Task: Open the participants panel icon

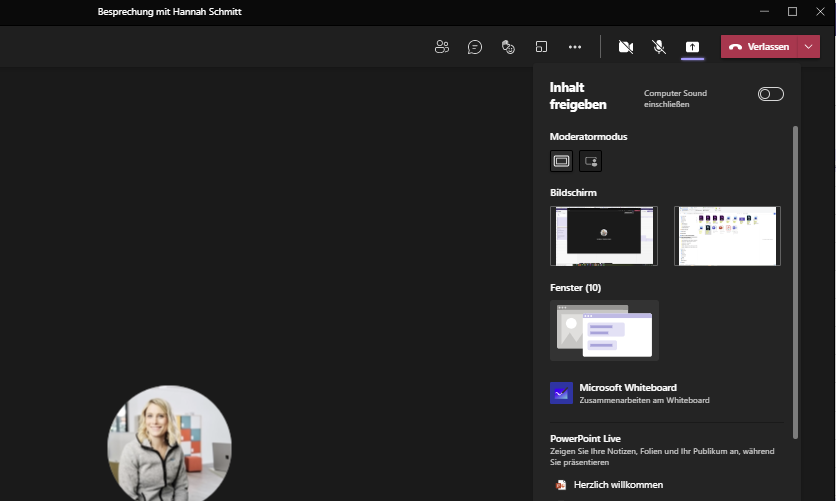Action: (441, 47)
